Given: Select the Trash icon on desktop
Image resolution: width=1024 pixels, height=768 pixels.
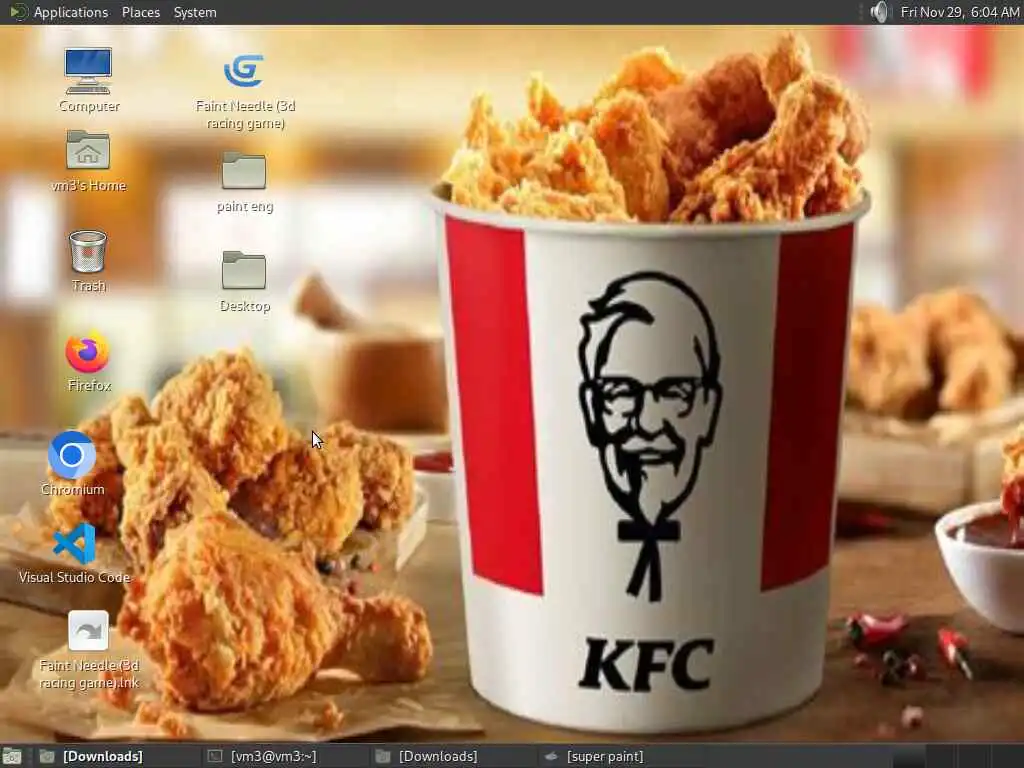Looking at the screenshot, I should (88, 251).
